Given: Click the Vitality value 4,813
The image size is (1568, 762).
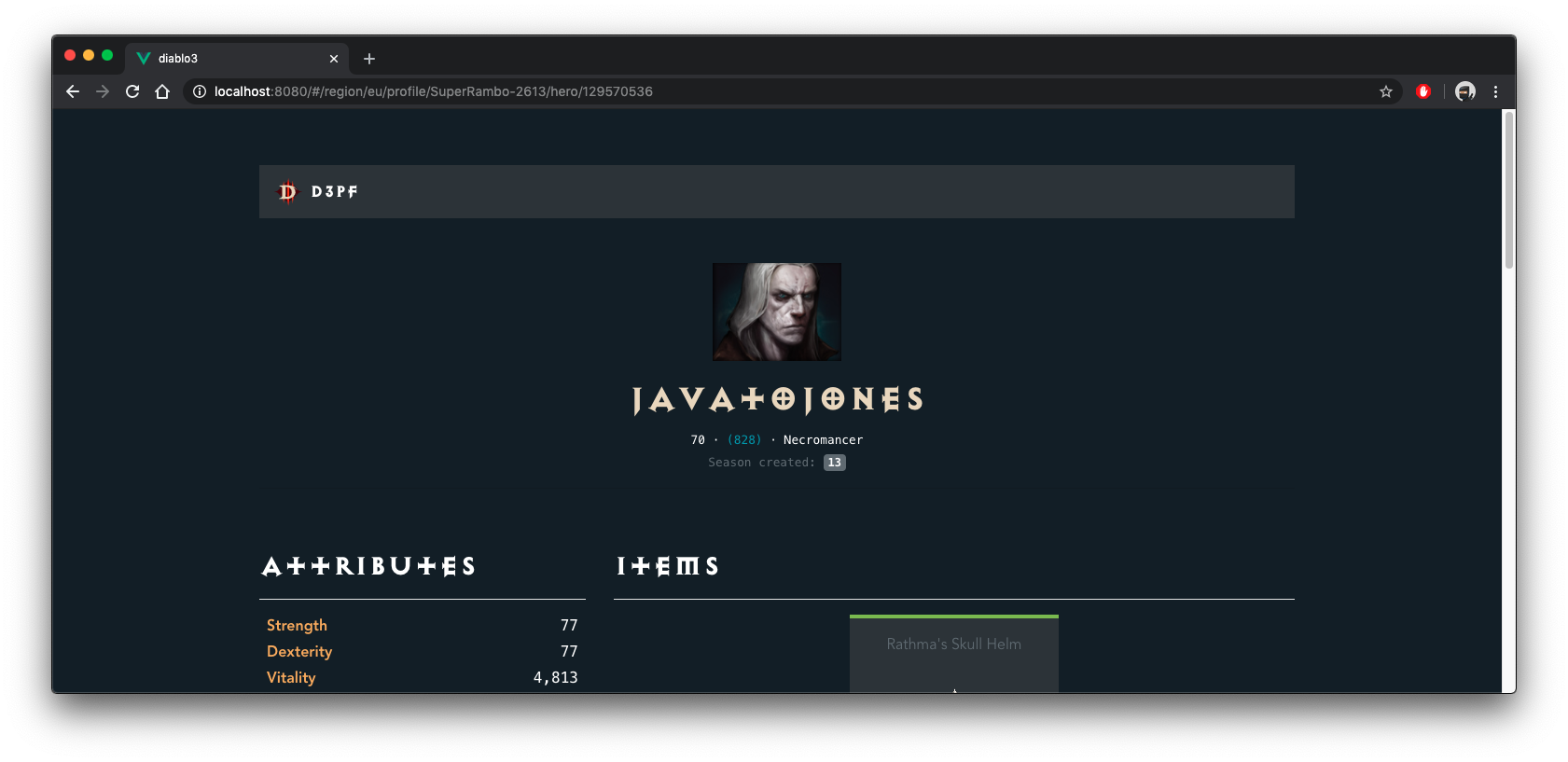Looking at the screenshot, I should coord(555,677).
